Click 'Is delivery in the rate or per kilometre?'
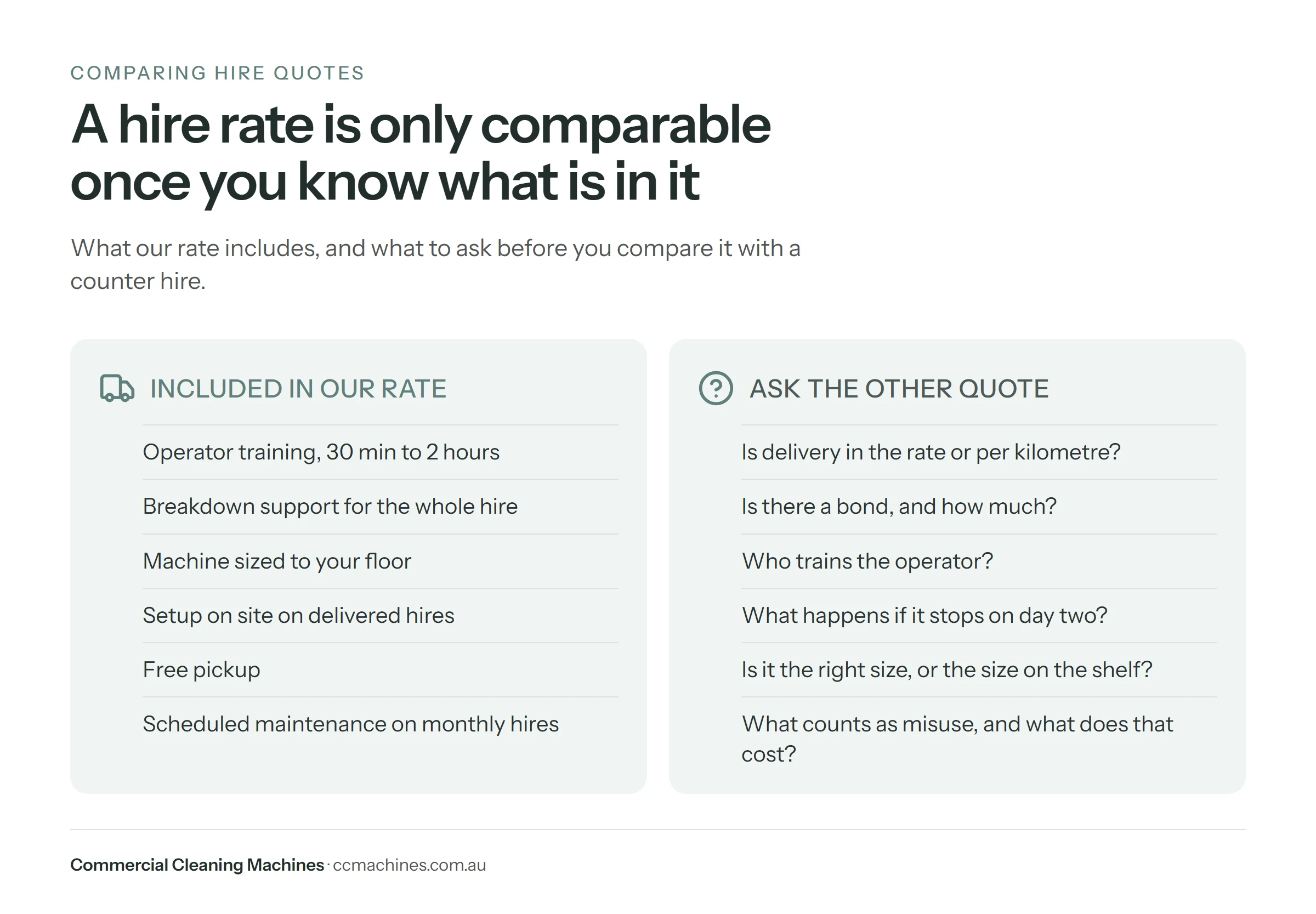 coord(931,452)
